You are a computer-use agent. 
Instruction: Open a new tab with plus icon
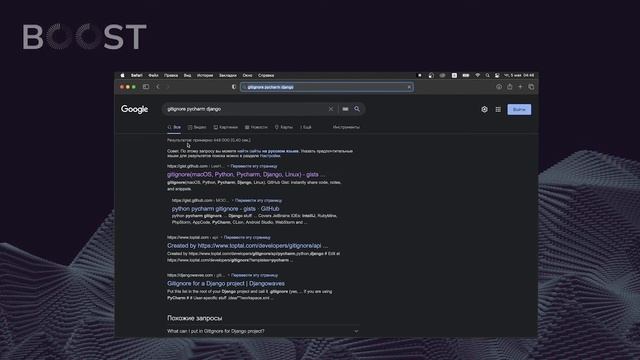(x=520, y=87)
